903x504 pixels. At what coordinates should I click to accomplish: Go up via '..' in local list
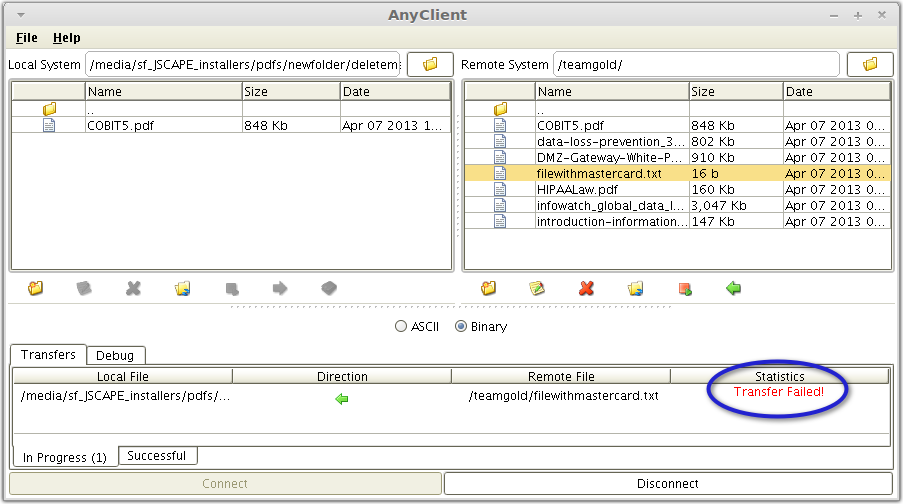pos(90,111)
